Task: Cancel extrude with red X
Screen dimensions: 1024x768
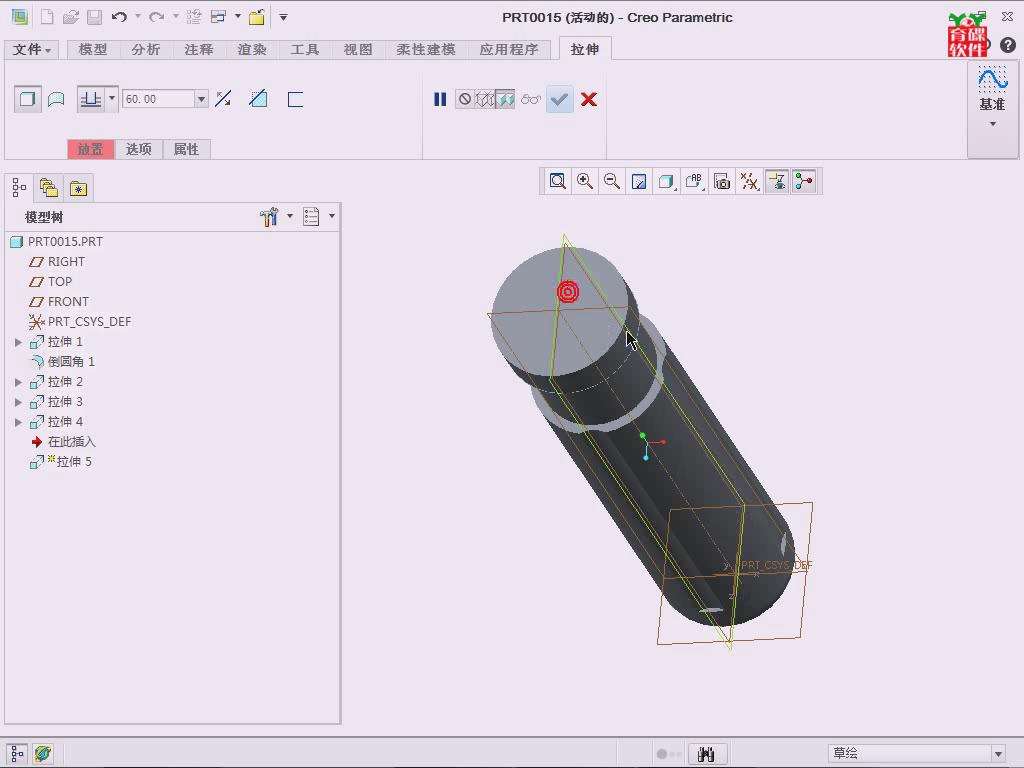Action: (588, 99)
